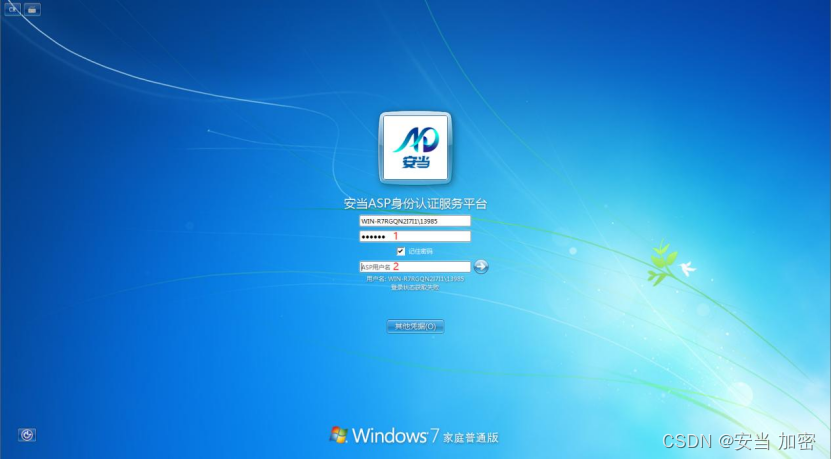Screen dimensions: 831x460
Task: Click the Windows 7 家庭普通版 branding text
Action: 414,436
